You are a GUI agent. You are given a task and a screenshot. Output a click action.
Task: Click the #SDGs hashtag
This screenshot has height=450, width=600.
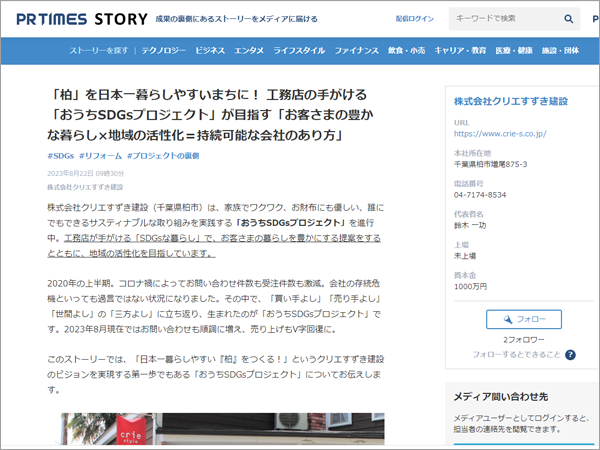tap(60, 156)
